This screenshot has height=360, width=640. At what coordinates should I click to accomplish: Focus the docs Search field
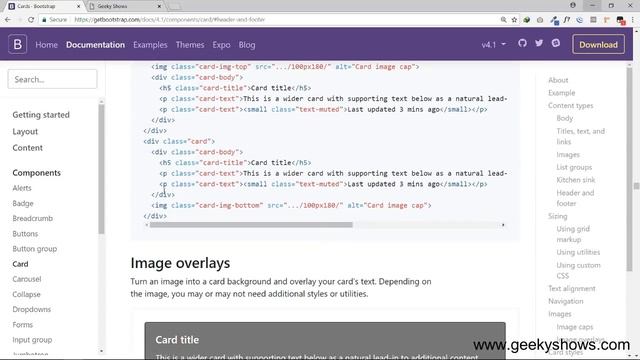pyautogui.click(x=52, y=79)
